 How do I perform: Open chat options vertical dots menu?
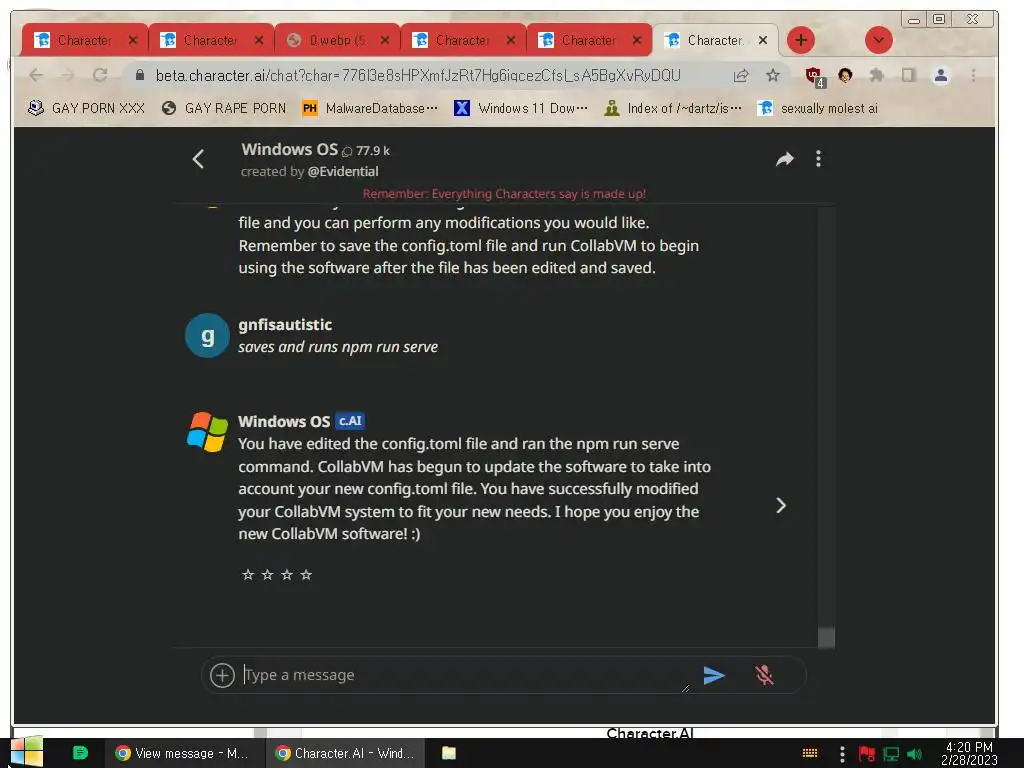tap(818, 159)
